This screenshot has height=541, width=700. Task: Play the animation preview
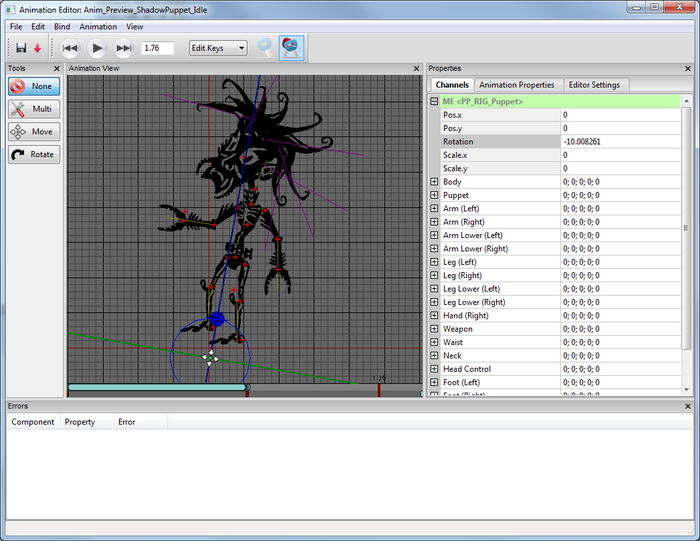[x=97, y=48]
